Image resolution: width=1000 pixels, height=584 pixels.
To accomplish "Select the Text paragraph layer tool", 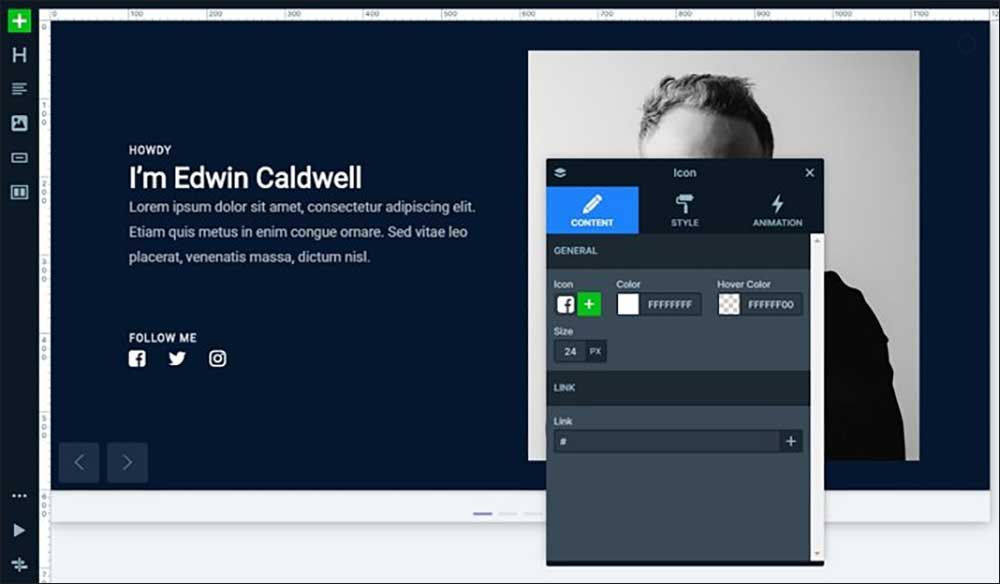I will coord(19,89).
